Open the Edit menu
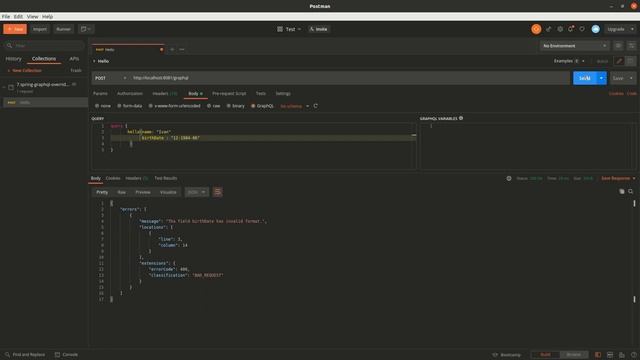 click(x=18, y=17)
